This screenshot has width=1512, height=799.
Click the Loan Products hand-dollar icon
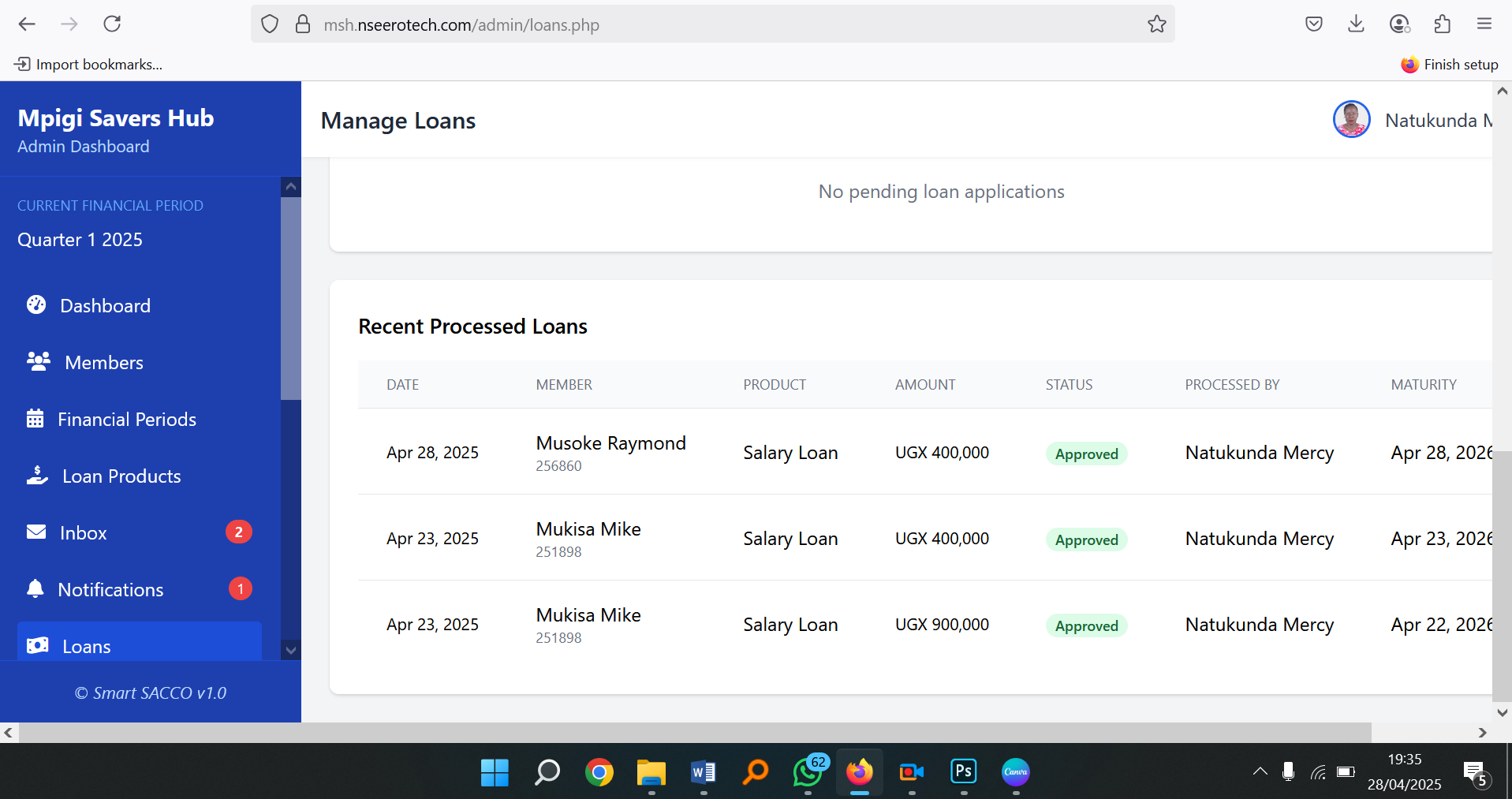pyautogui.click(x=37, y=475)
